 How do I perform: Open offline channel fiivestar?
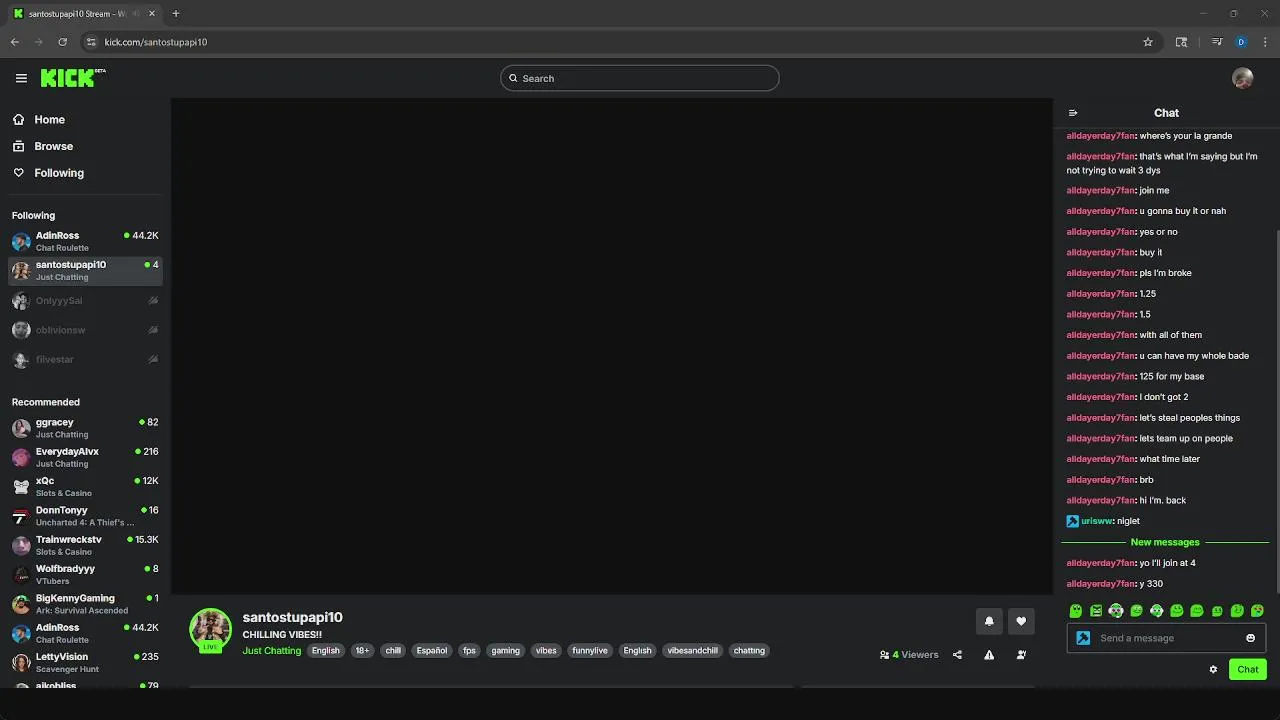85,359
